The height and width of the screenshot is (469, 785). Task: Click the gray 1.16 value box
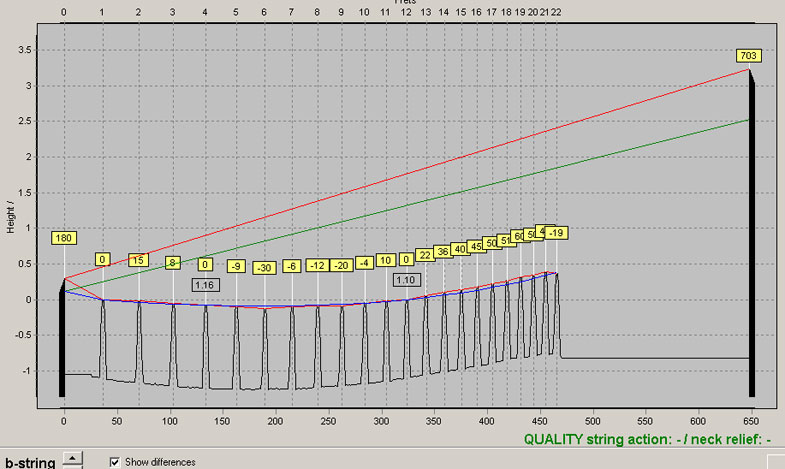click(205, 285)
